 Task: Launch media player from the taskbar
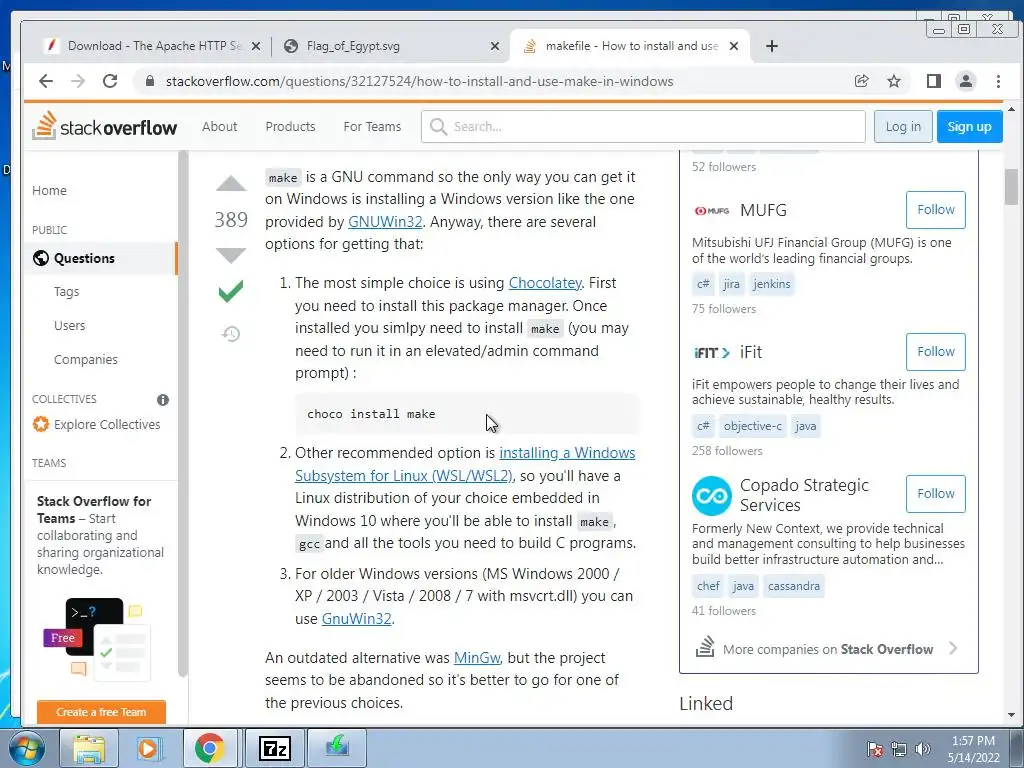point(148,748)
